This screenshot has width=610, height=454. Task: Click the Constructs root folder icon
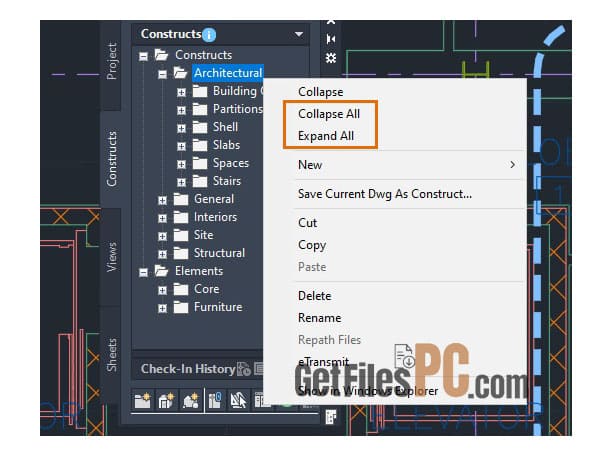coord(161,55)
